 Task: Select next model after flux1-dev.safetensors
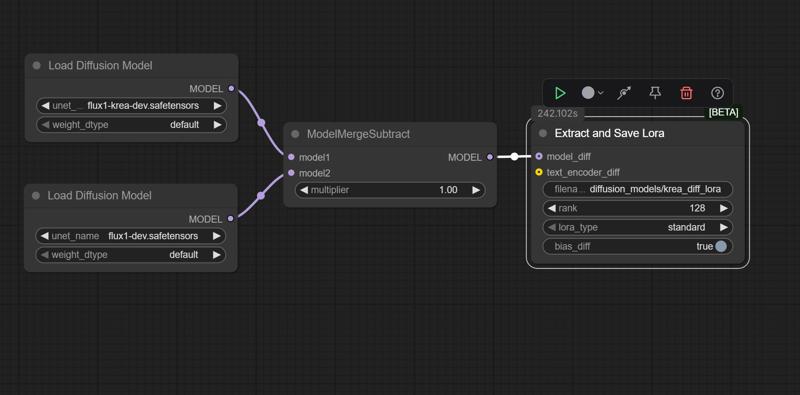[x=216, y=236]
